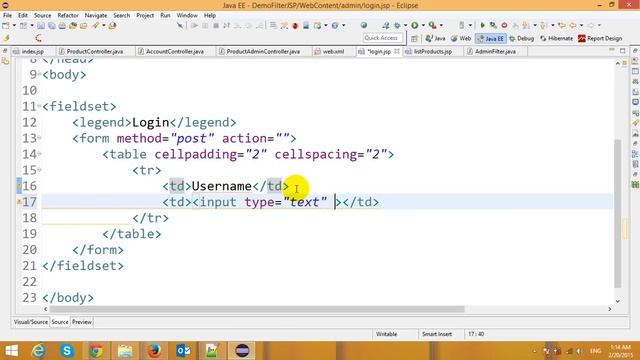640x360 pixels.
Task: Collapse the form fold at line 13
Action: coord(39,138)
